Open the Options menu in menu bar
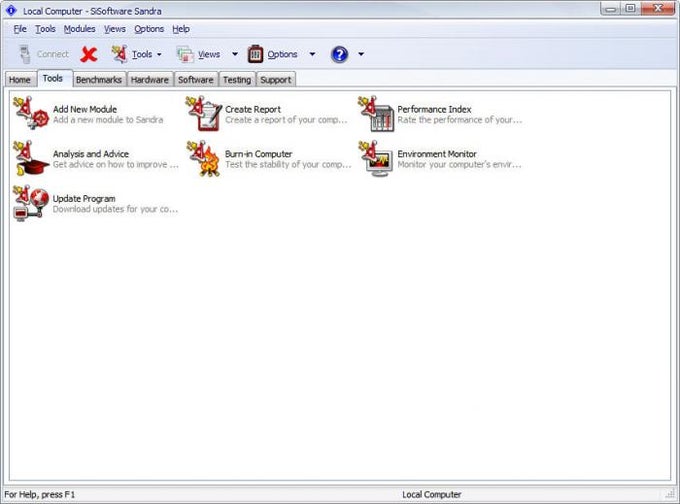Viewport: 680px width, 504px height. 149,29
